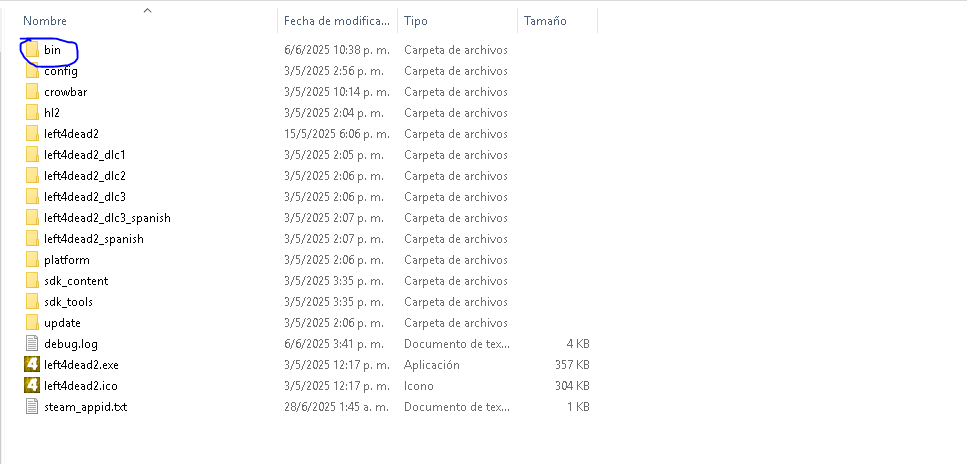Viewport: 977px width, 464px height.
Task: Select the platform folder icon
Action: tap(31, 260)
